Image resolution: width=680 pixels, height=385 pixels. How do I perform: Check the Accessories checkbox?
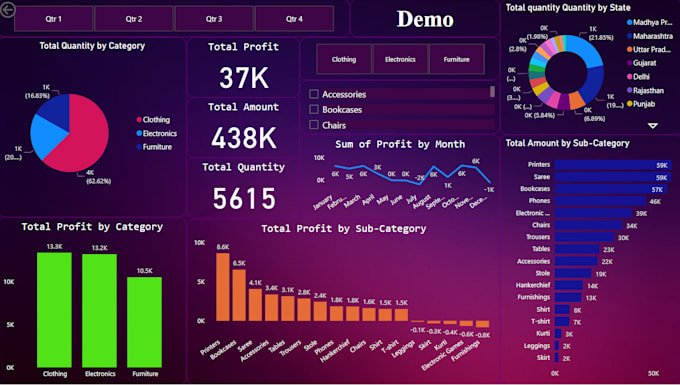pos(314,94)
